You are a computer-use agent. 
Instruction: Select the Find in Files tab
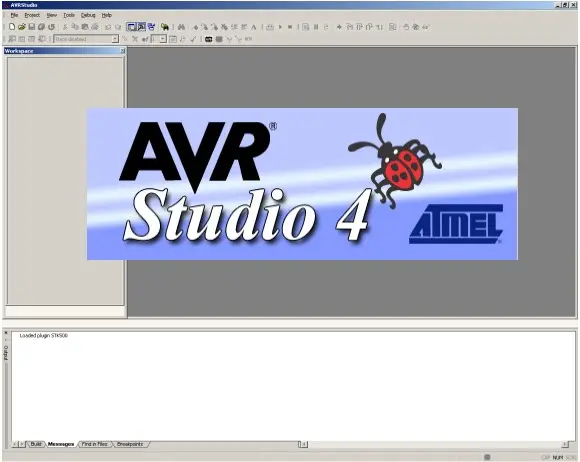95,444
